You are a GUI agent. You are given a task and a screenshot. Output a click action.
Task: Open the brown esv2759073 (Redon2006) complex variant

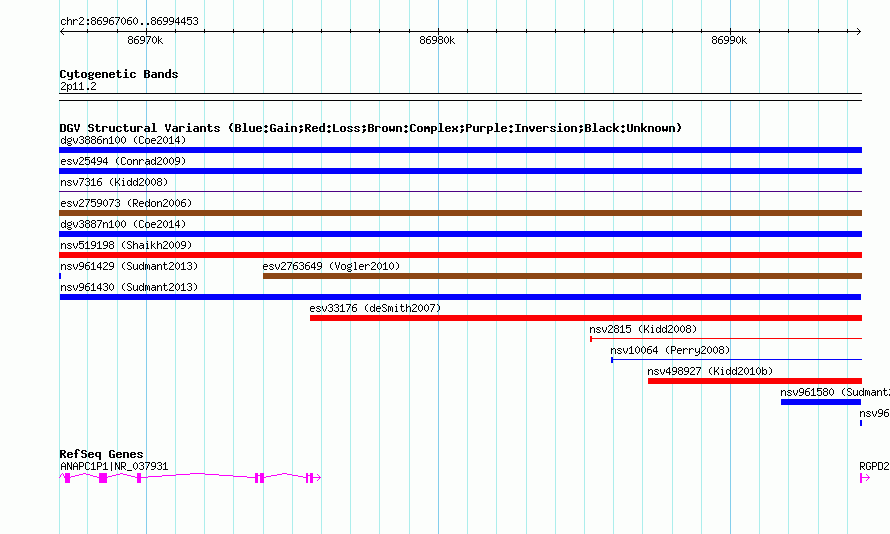(x=460, y=213)
